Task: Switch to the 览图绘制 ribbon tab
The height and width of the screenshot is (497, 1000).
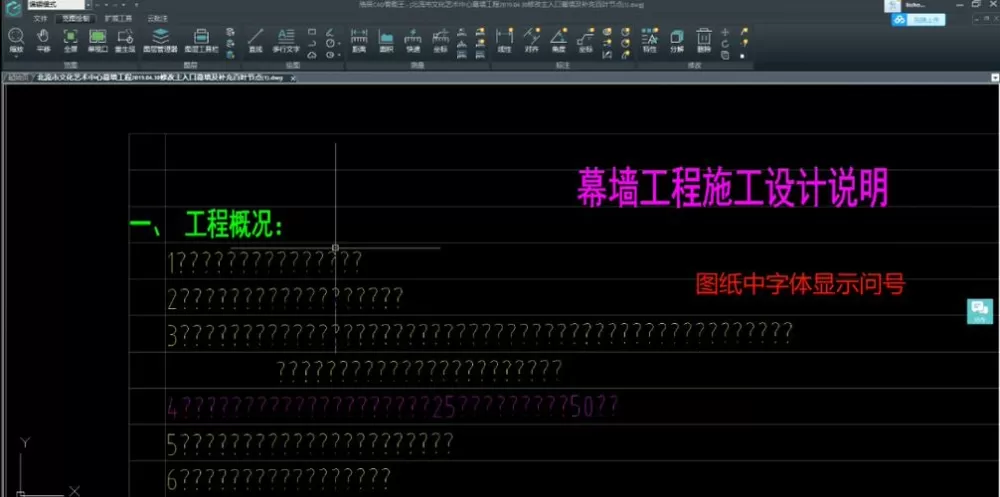Action: coord(76,19)
